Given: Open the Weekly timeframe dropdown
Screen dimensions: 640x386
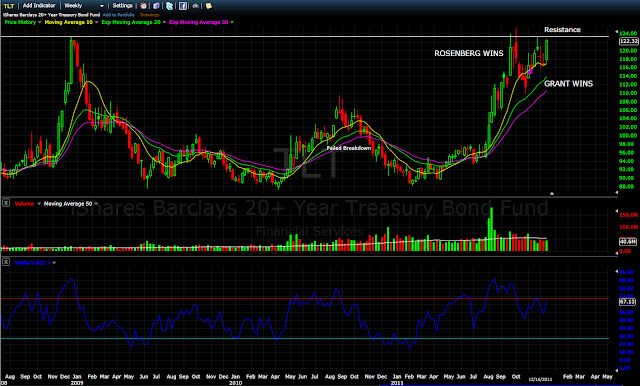Looking at the screenshot, I should [x=84, y=6].
